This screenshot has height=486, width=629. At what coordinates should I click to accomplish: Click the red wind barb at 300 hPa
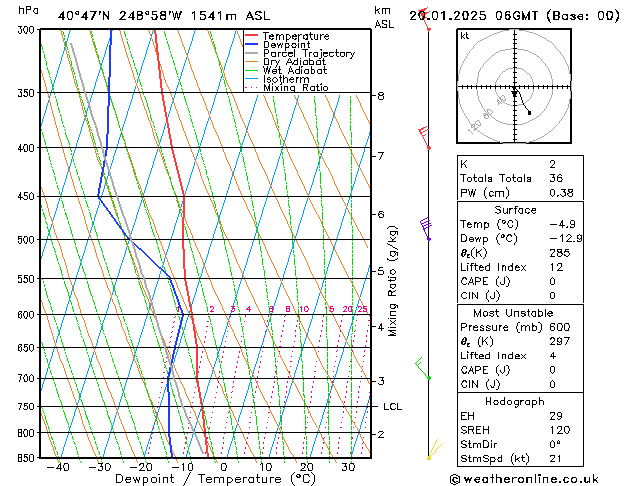pyautogui.click(x=425, y=19)
